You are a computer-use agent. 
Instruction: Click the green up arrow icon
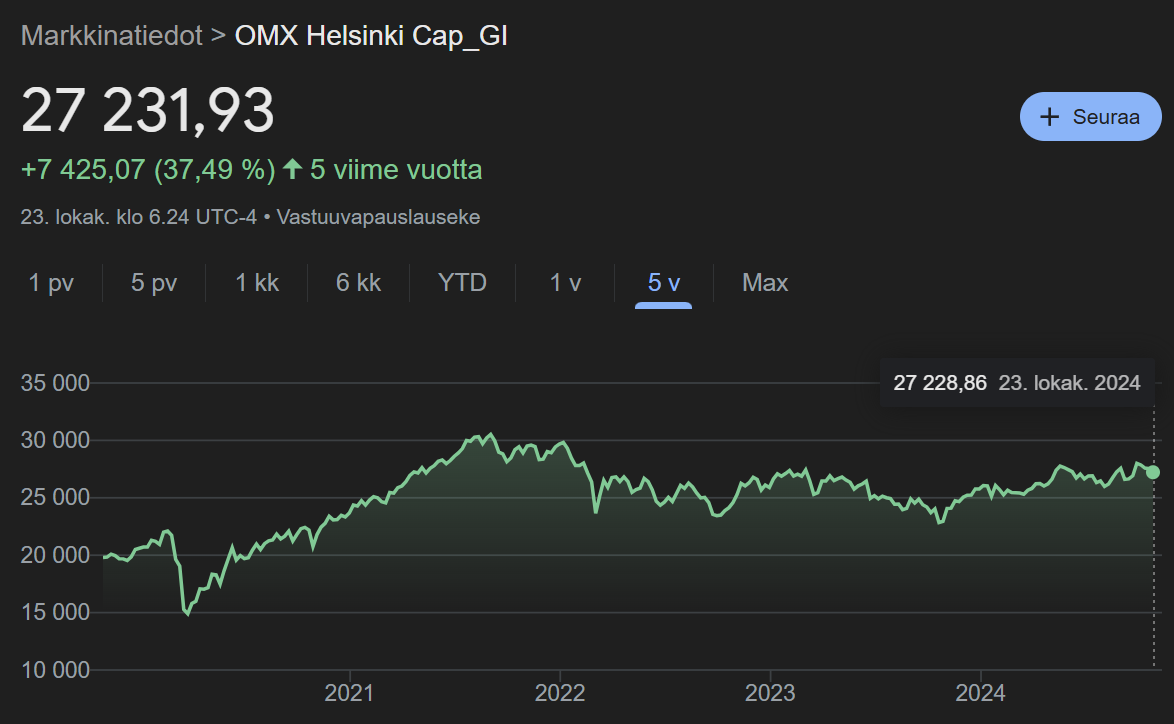293,169
